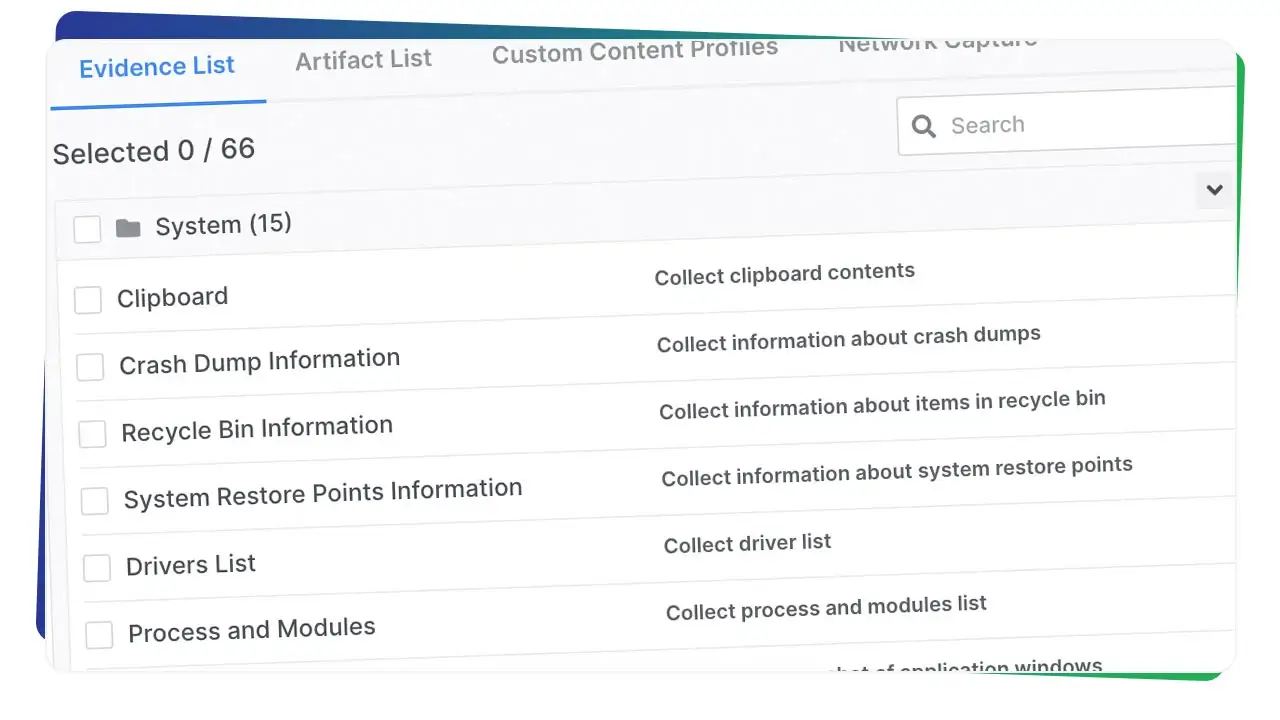Click System Restore Points Information label
The image size is (1280, 720).
coord(323,493)
